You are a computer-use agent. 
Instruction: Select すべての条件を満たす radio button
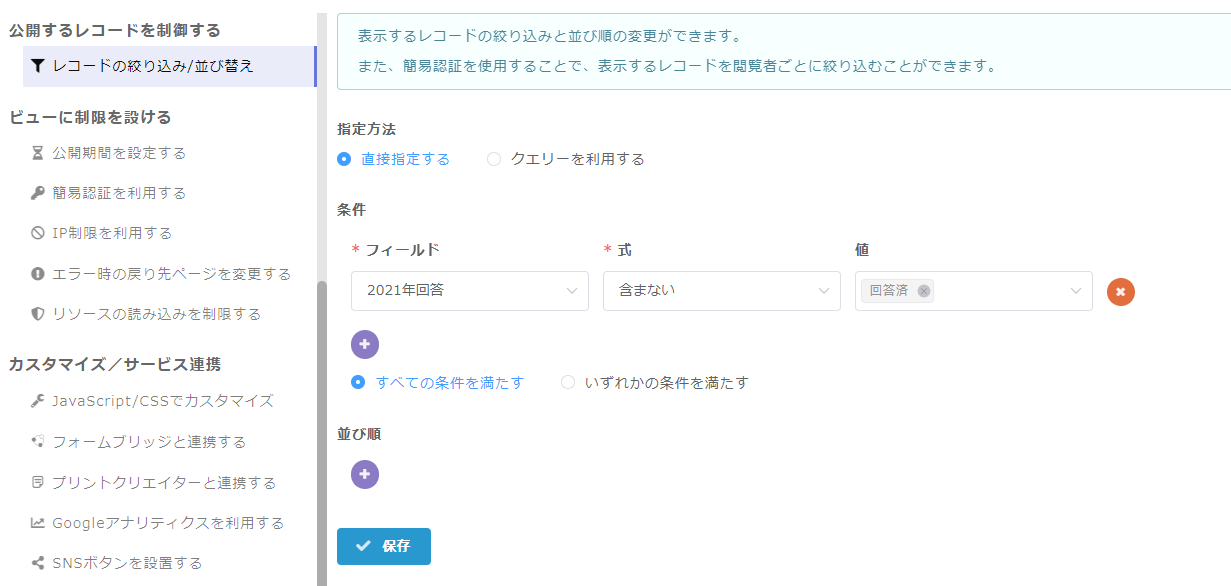(358, 382)
